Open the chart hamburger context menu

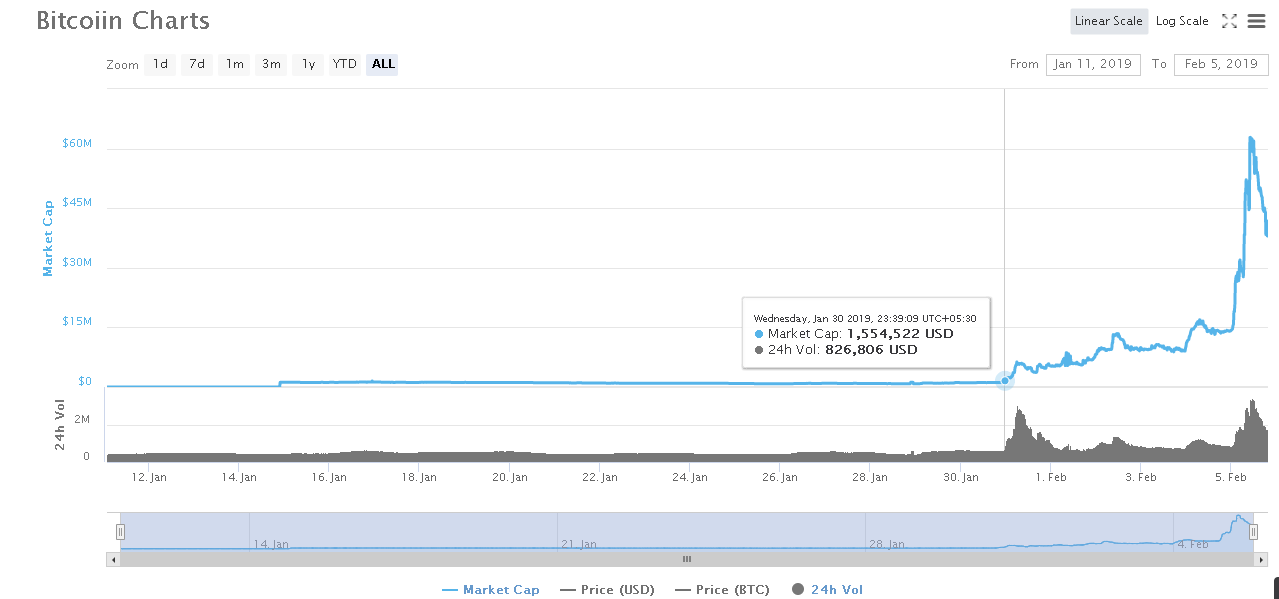pyautogui.click(x=1256, y=21)
